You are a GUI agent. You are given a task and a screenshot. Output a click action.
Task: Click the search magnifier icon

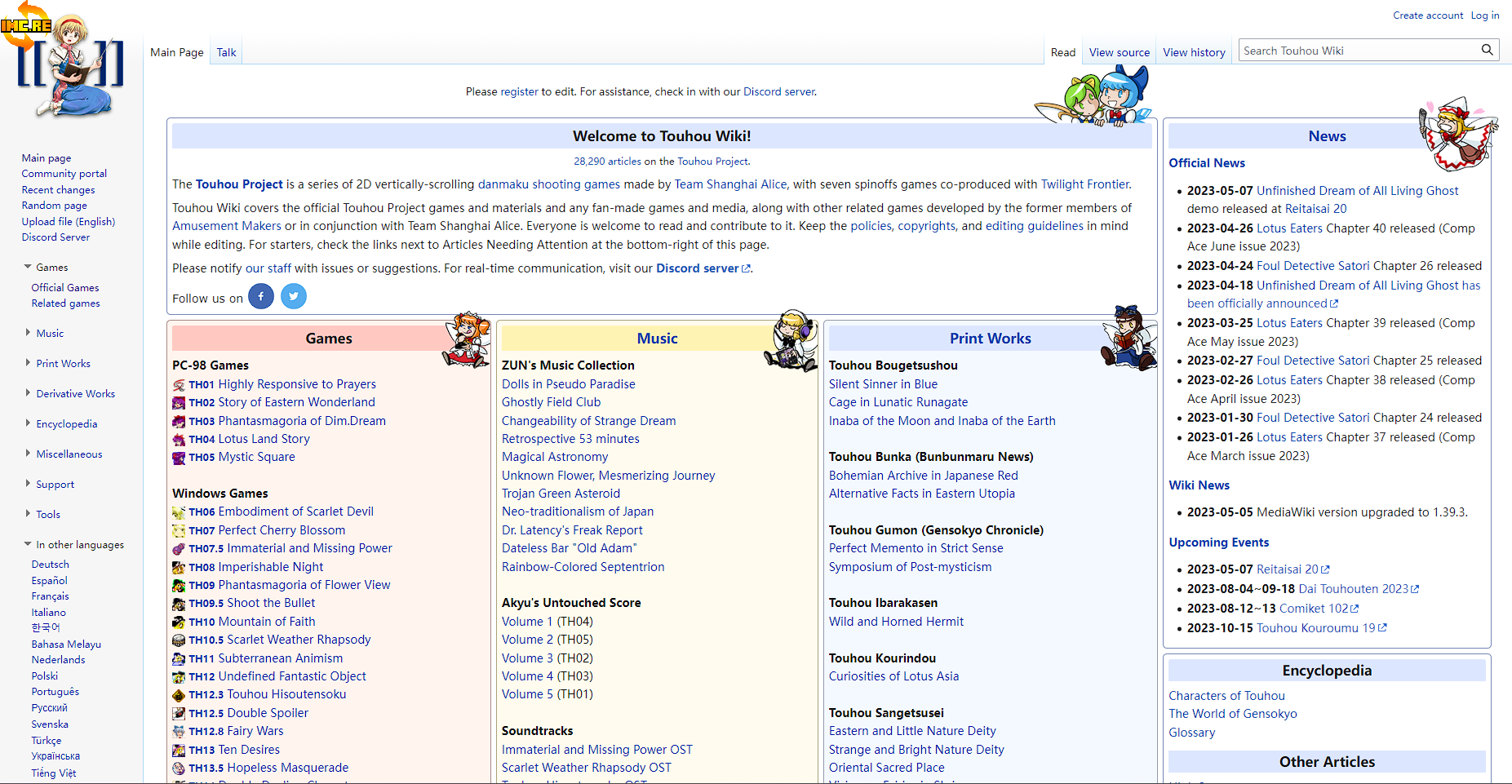click(1487, 50)
